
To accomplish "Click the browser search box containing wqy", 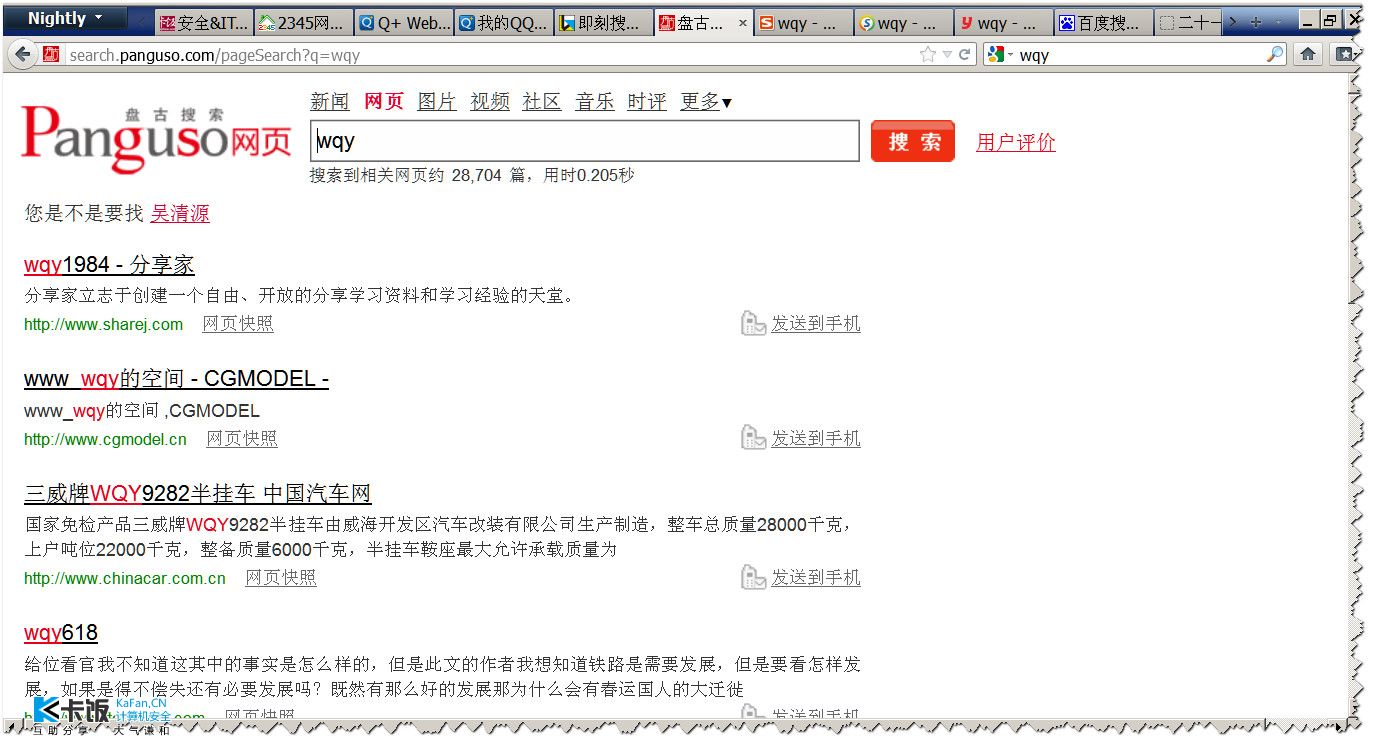I will click(1140, 55).
